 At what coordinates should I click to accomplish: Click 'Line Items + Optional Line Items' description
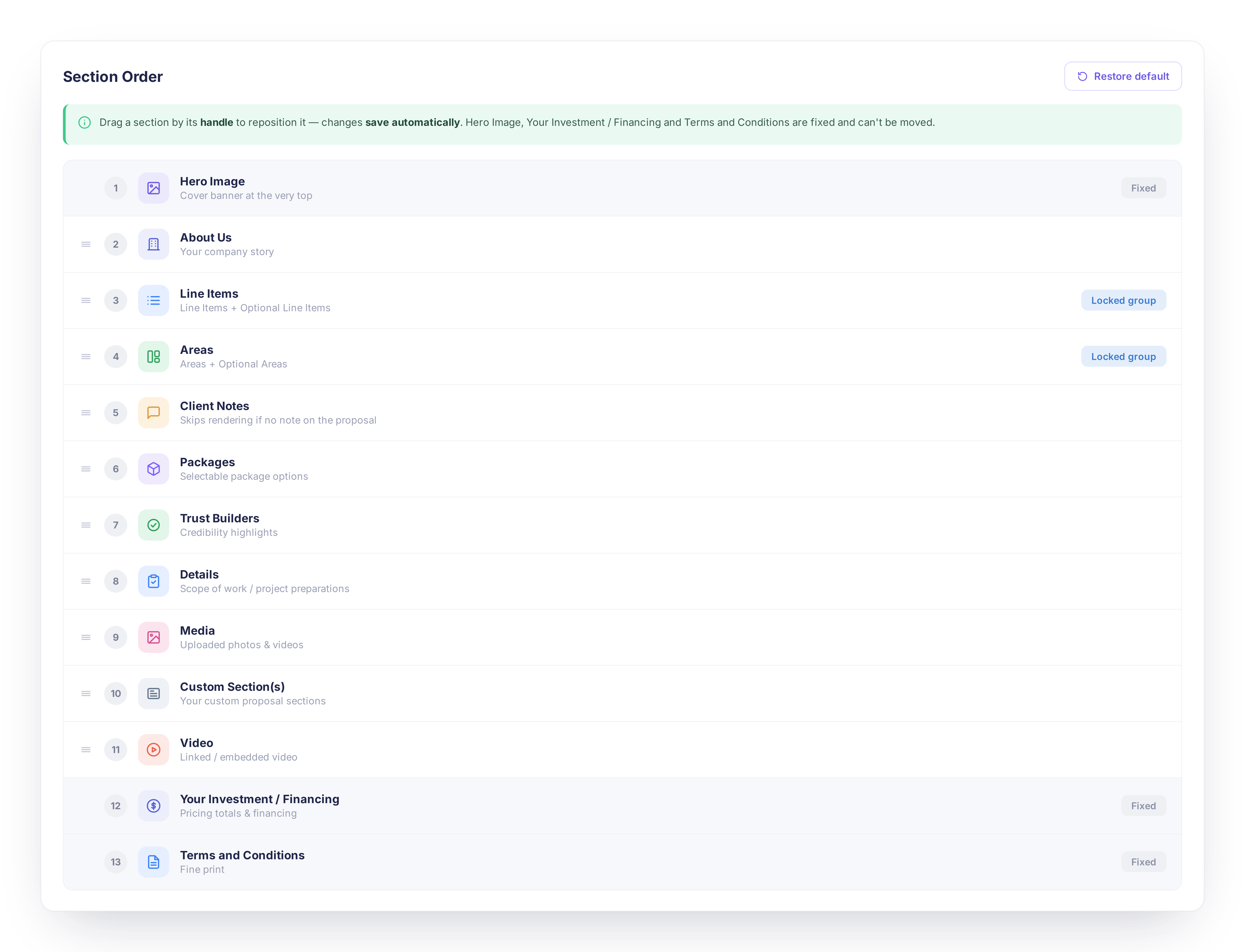[255, 308]
